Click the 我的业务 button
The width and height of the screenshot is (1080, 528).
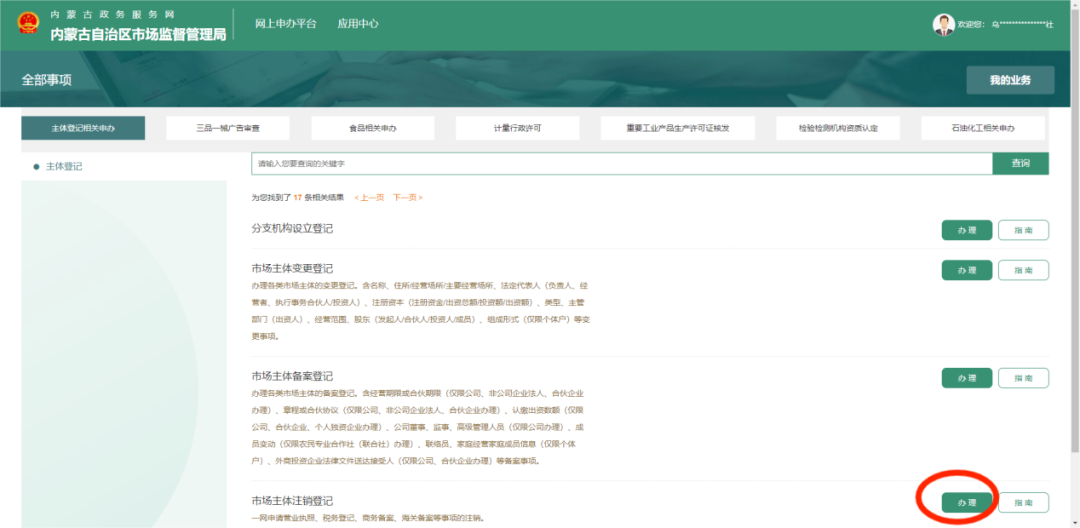(x=1010, y=80)
